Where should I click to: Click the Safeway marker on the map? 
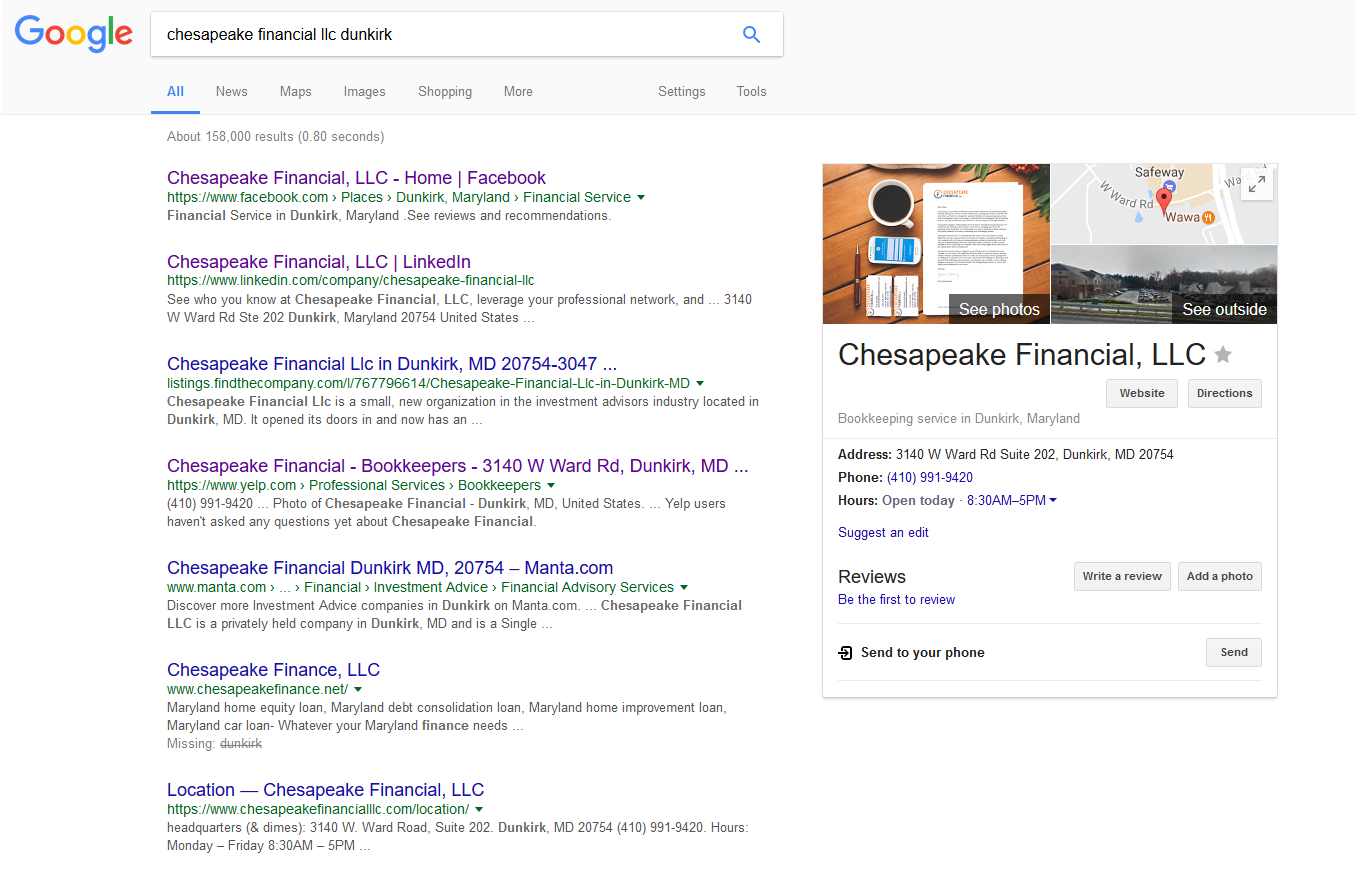click(x=1171, y=188)
